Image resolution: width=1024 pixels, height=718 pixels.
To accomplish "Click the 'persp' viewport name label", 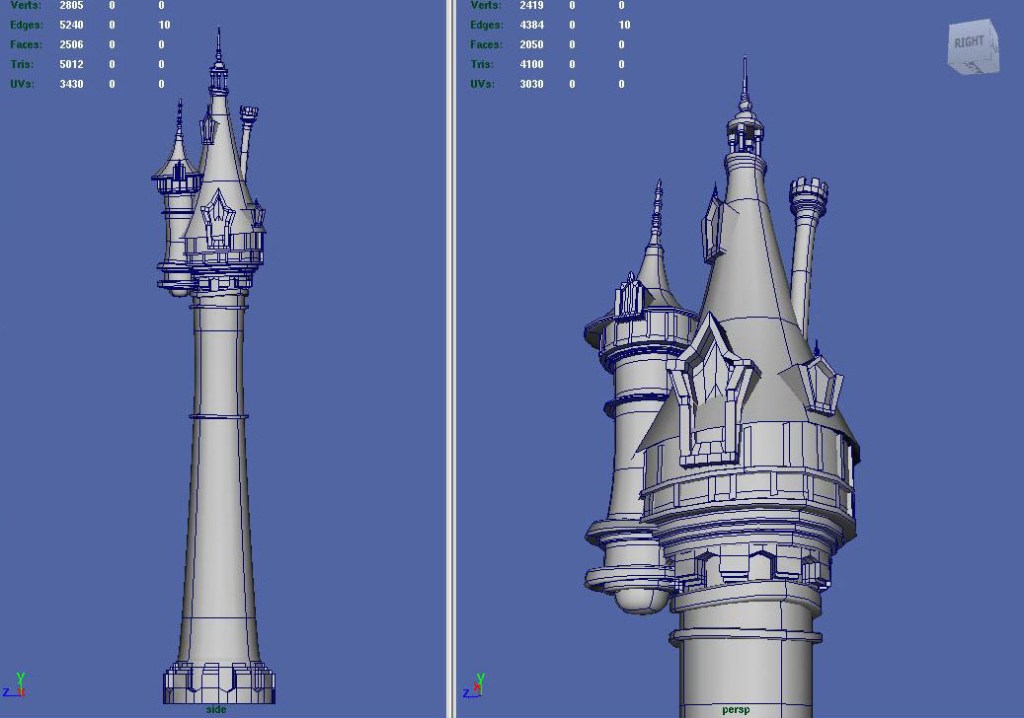I will click(736, 709).
